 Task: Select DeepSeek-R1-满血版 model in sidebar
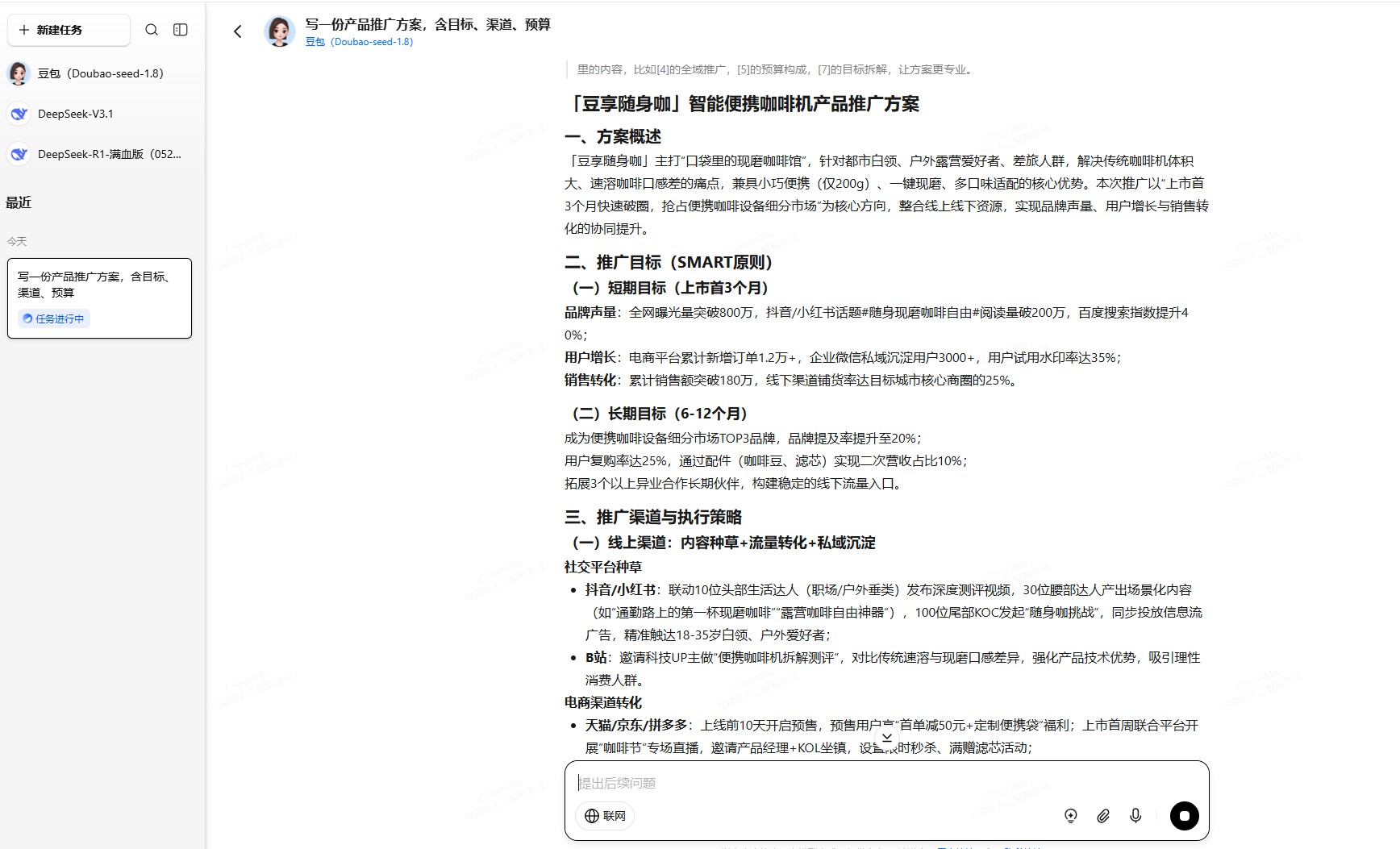coord(109,154)
